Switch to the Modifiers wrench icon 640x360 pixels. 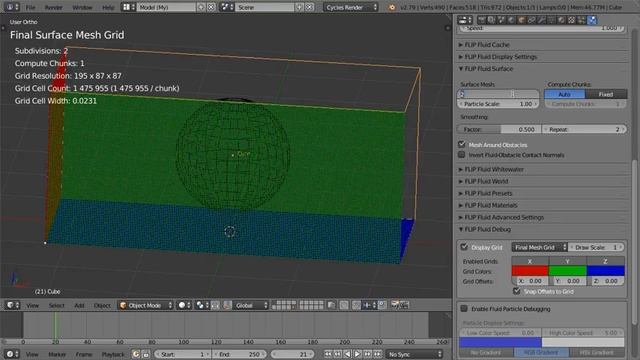542,20
